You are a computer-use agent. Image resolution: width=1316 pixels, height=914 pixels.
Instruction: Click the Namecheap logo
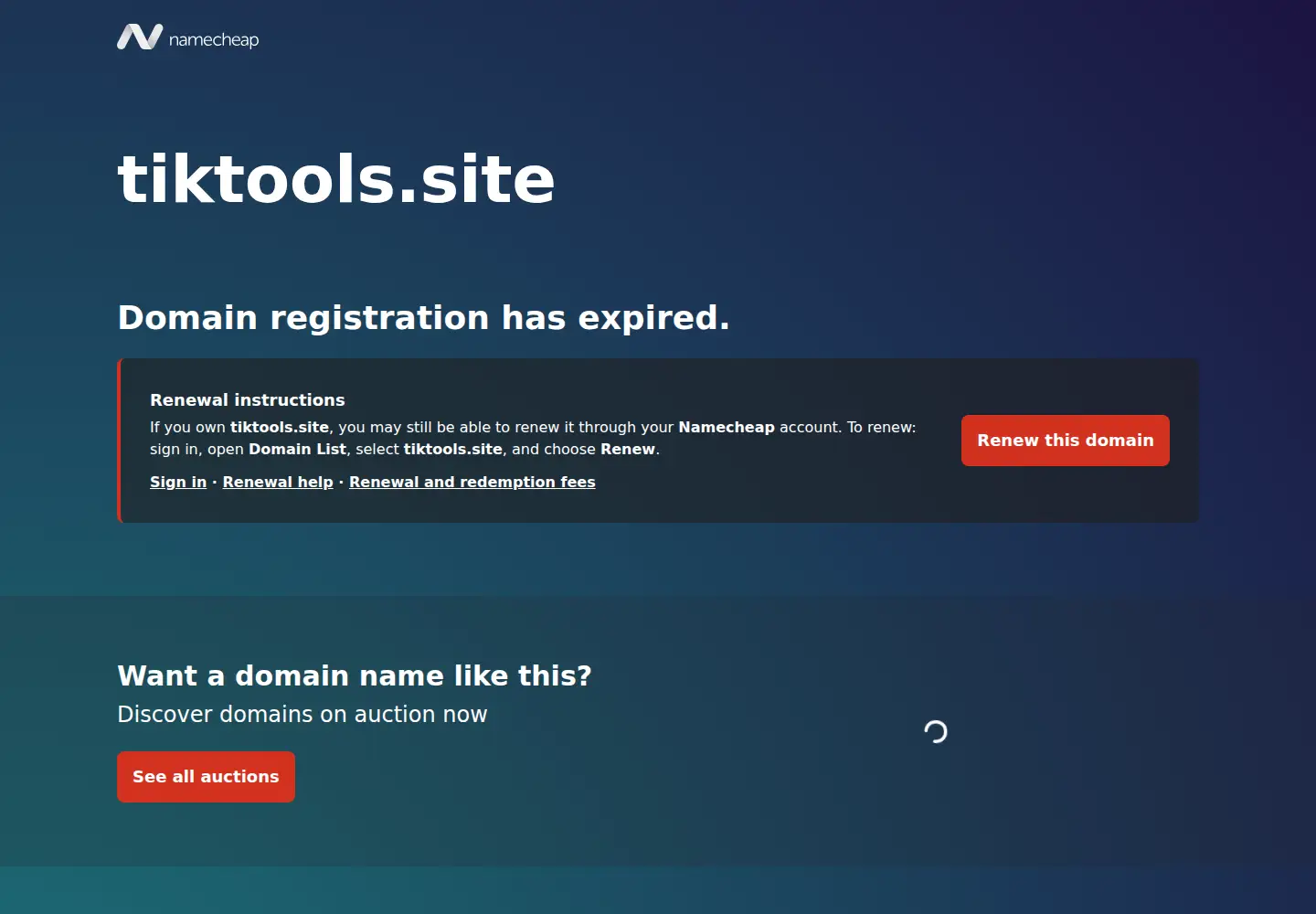[188, 37]
